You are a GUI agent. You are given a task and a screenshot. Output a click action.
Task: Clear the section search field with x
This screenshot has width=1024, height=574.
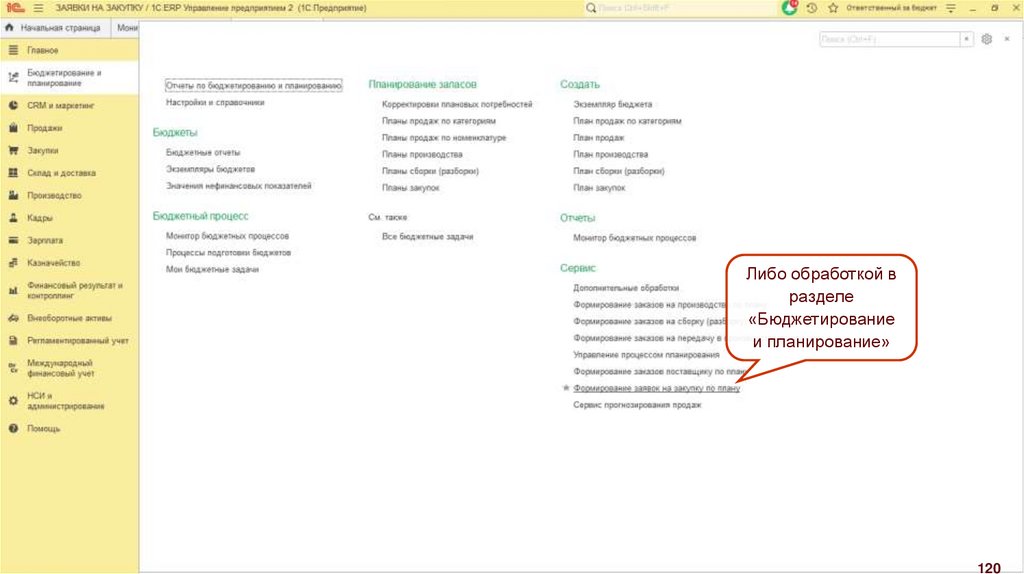tap(967, 39)
